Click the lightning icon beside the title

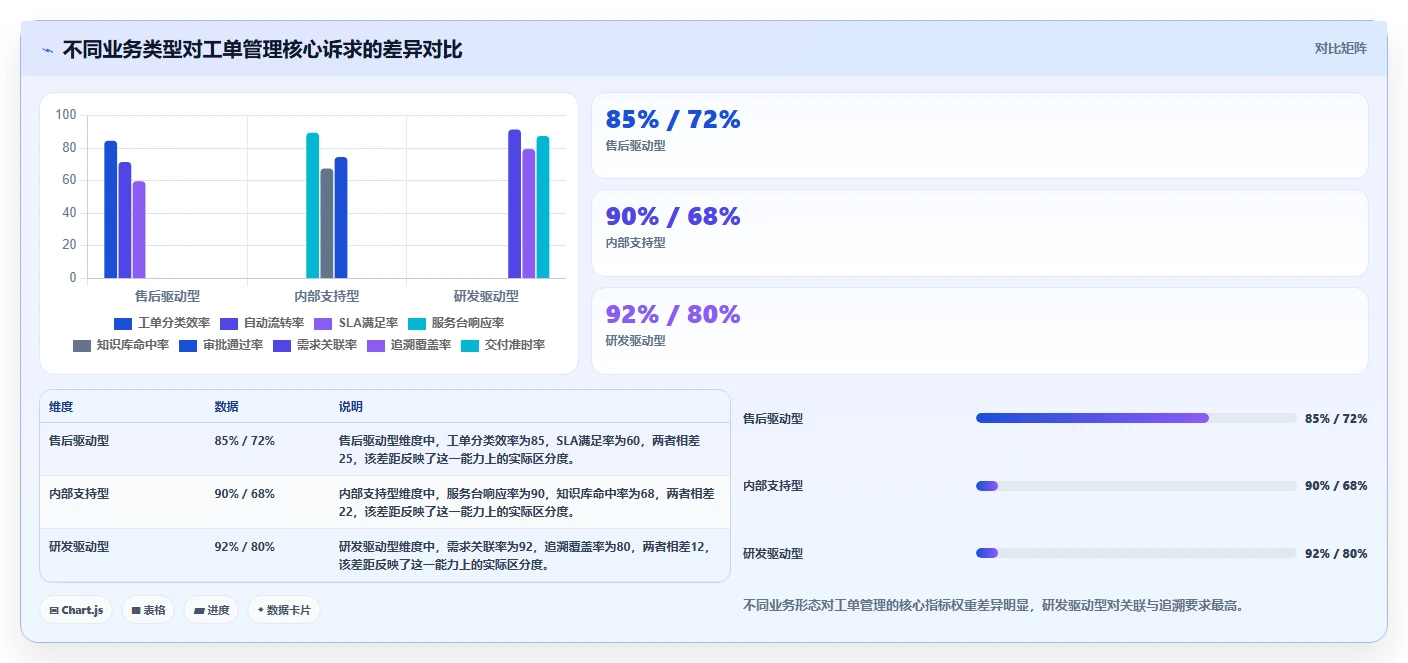click(47, 49)
